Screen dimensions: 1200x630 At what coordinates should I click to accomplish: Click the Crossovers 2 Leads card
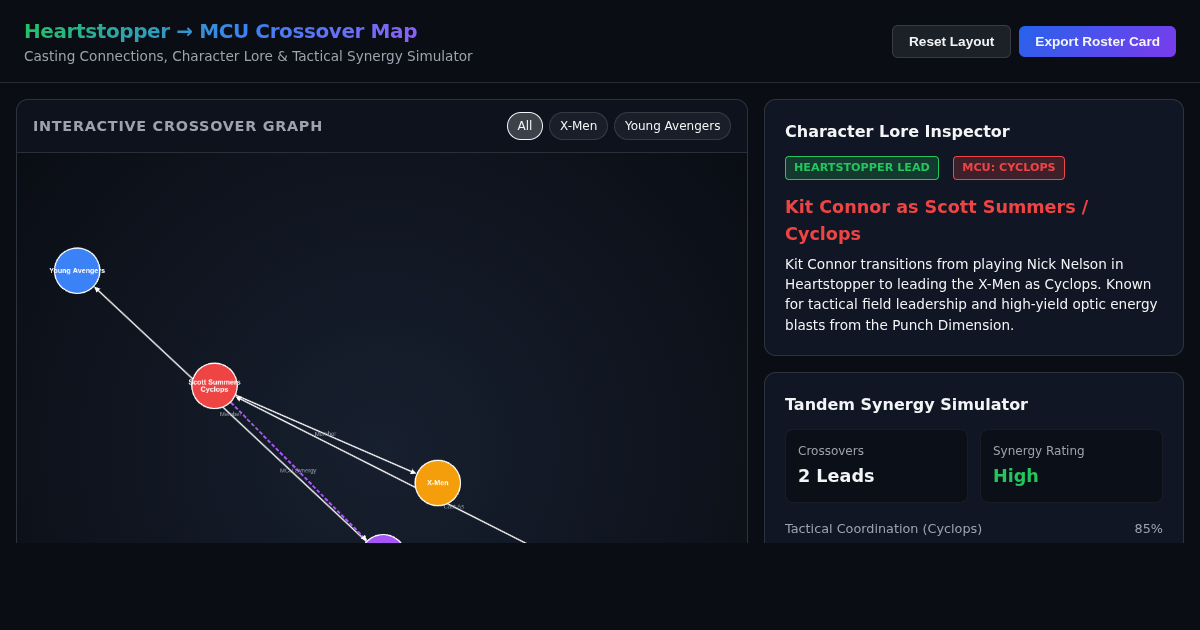pyautogui.click(x=876, y=466)
